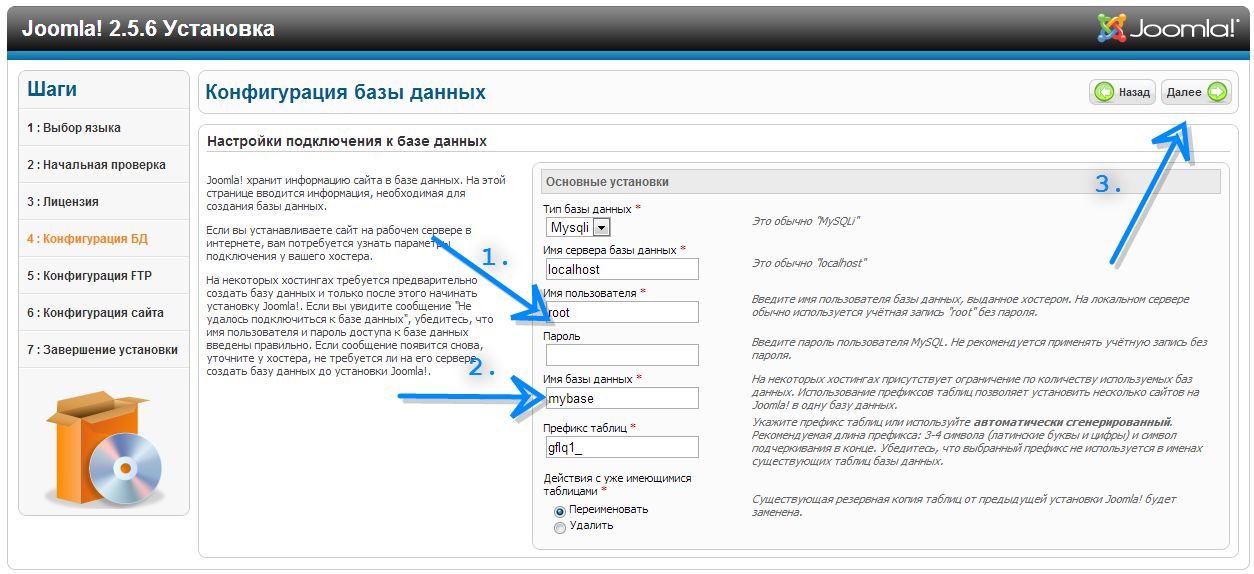Go to step 7 Завершение установки
This screenshot has width=1254, height=574.
click(103, 350)
